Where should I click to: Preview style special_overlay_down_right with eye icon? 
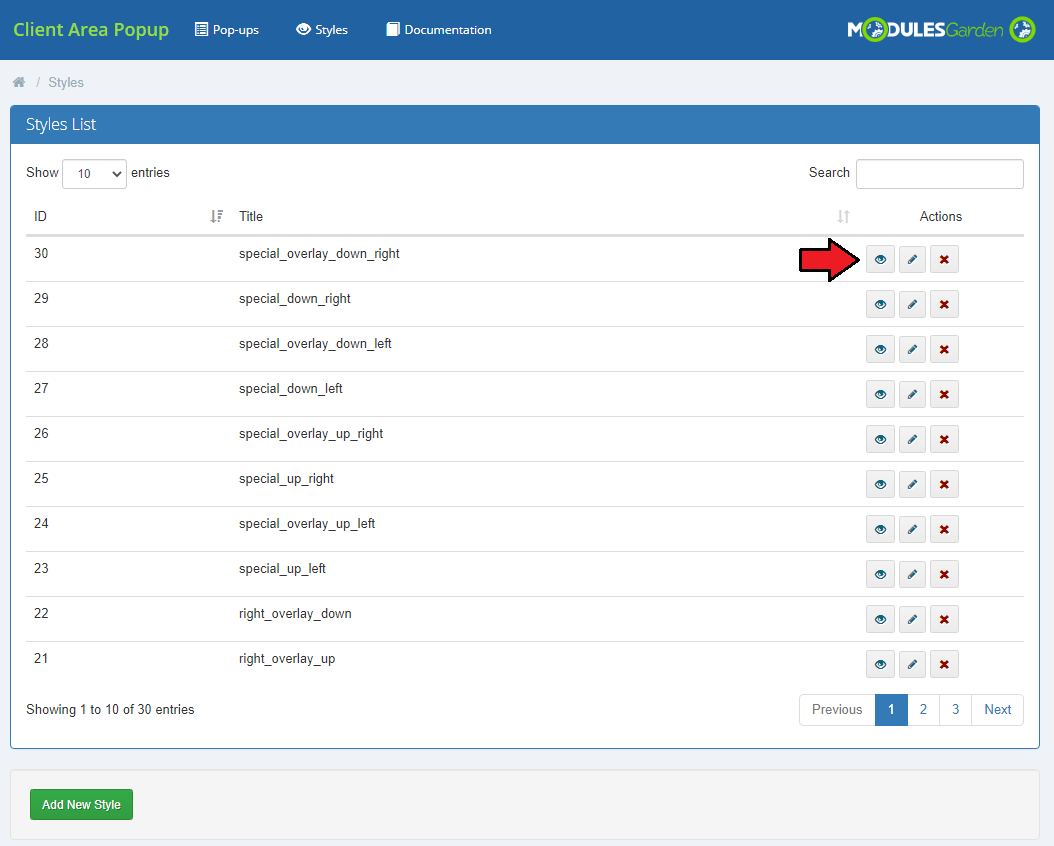pos(880,259)
